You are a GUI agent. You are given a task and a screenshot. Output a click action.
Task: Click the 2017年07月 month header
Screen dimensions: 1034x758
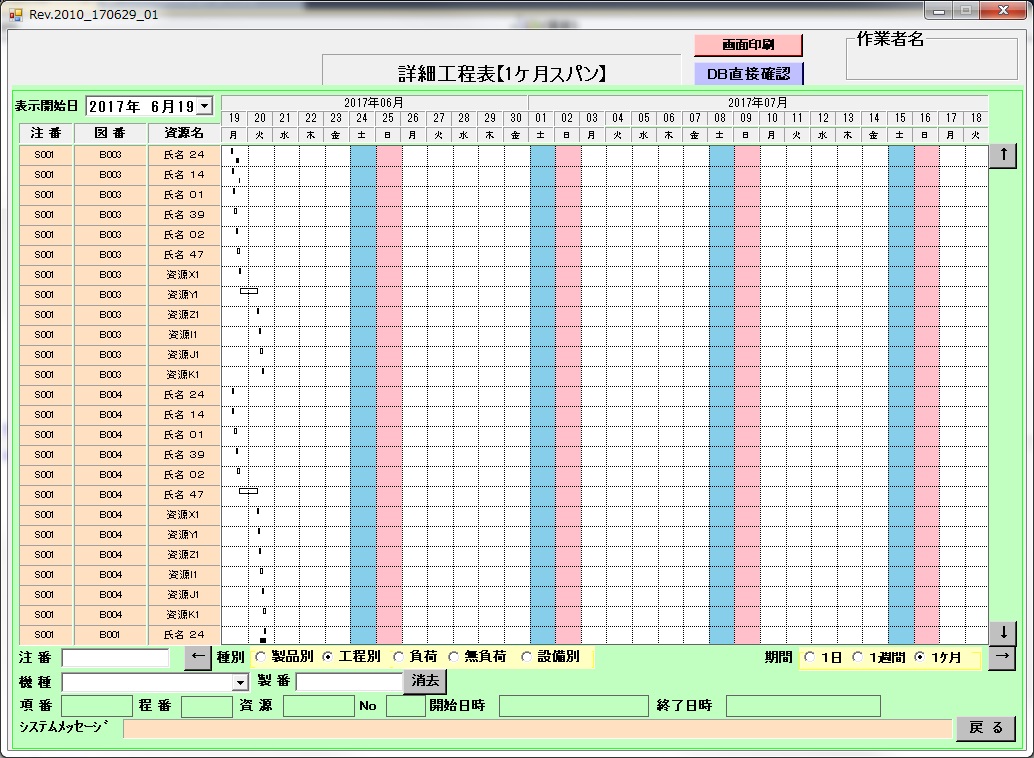(x=758, y=103)
